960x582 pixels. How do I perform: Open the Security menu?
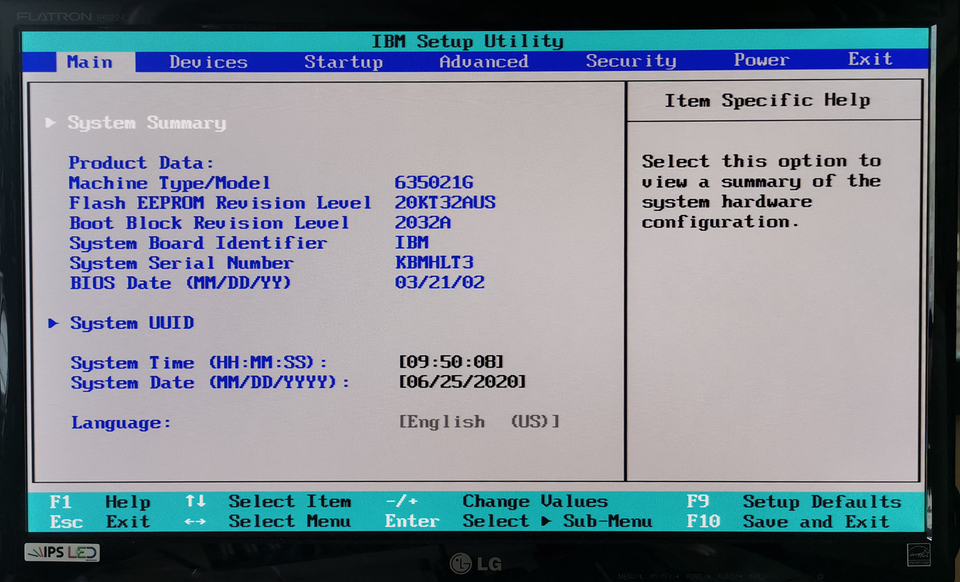631,62
